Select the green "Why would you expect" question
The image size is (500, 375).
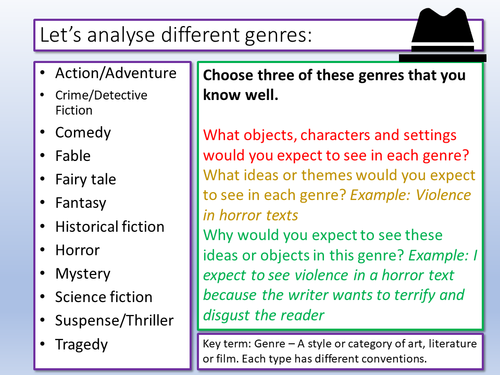[340, 275]
